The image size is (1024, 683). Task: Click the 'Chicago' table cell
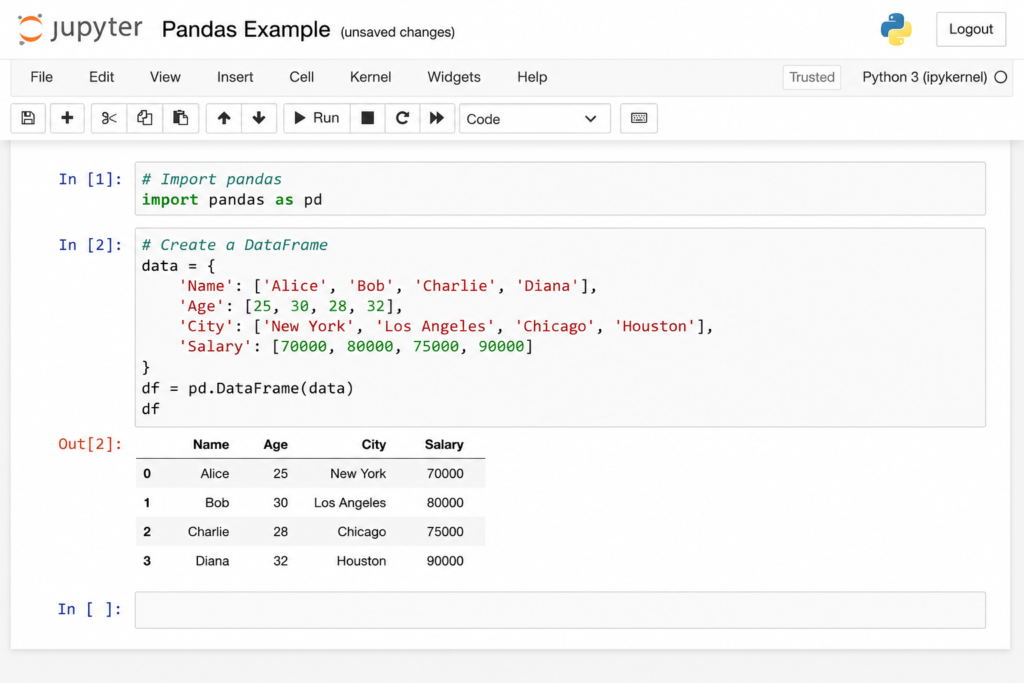tap(362, 532)
